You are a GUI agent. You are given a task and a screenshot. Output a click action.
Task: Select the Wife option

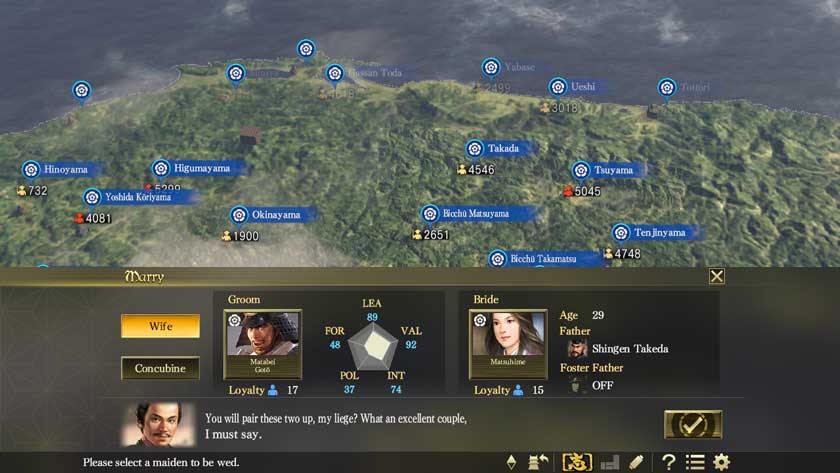pyautogui.click(x=160, y=326)
